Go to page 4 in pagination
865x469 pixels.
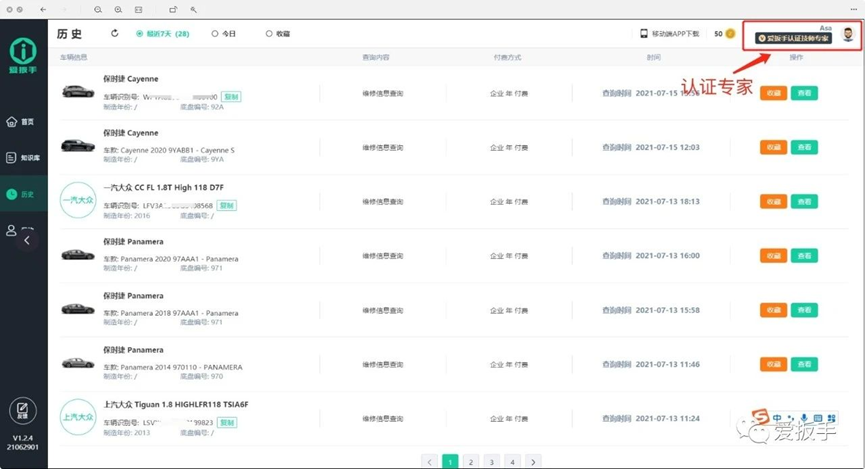512,462
